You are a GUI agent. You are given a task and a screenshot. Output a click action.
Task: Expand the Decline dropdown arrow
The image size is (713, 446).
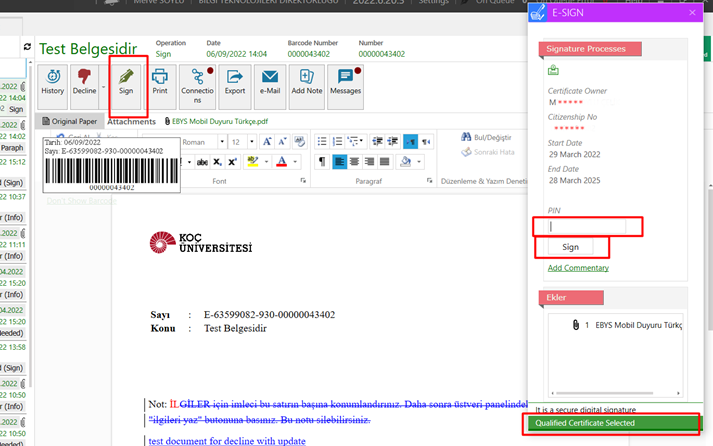102,85
